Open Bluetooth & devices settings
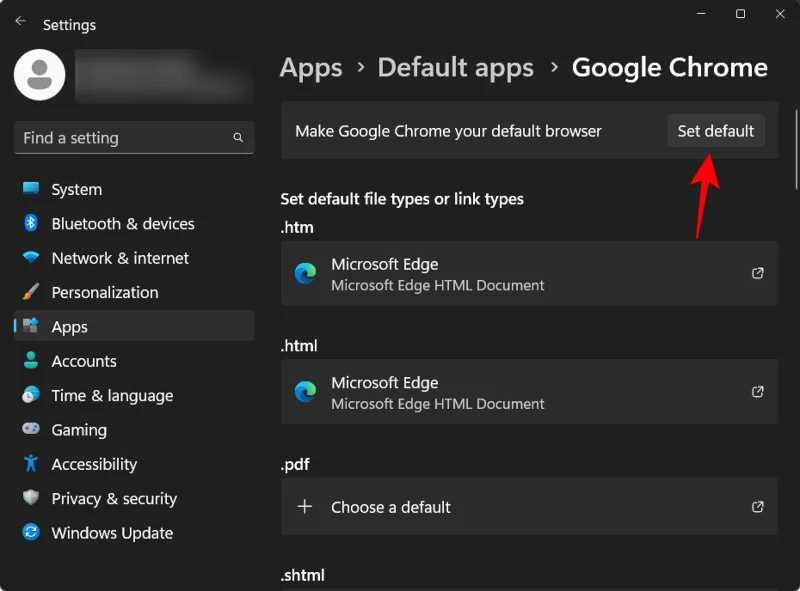 [x=134, y=224]
